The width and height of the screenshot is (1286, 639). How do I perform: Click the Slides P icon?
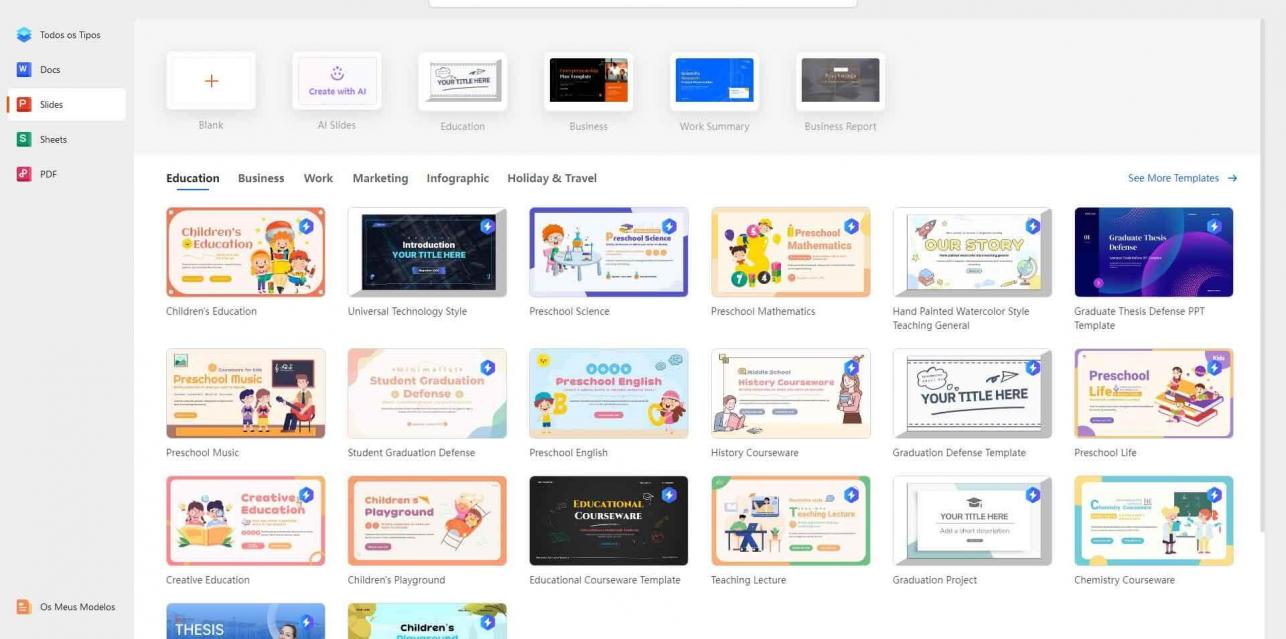click(24, 104)
